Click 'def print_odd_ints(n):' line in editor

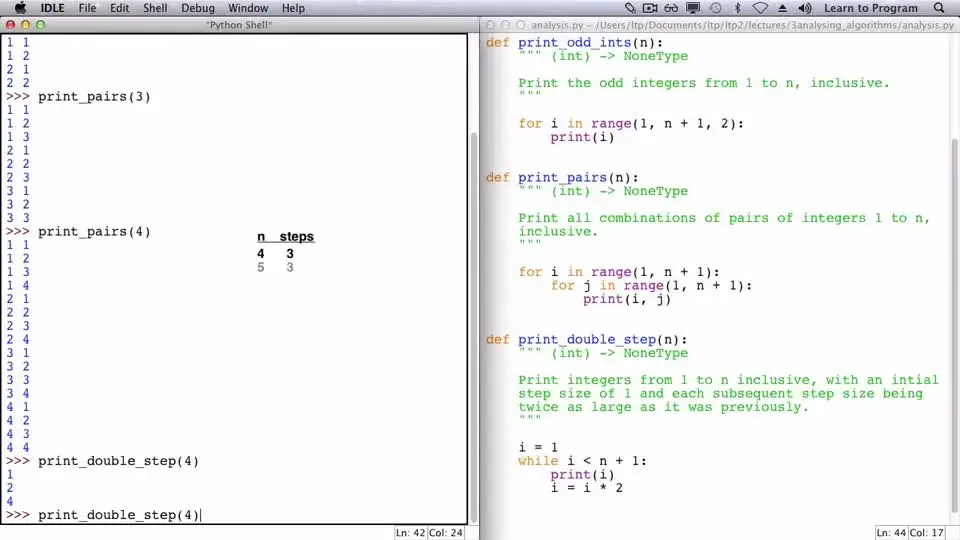point(574,43)
